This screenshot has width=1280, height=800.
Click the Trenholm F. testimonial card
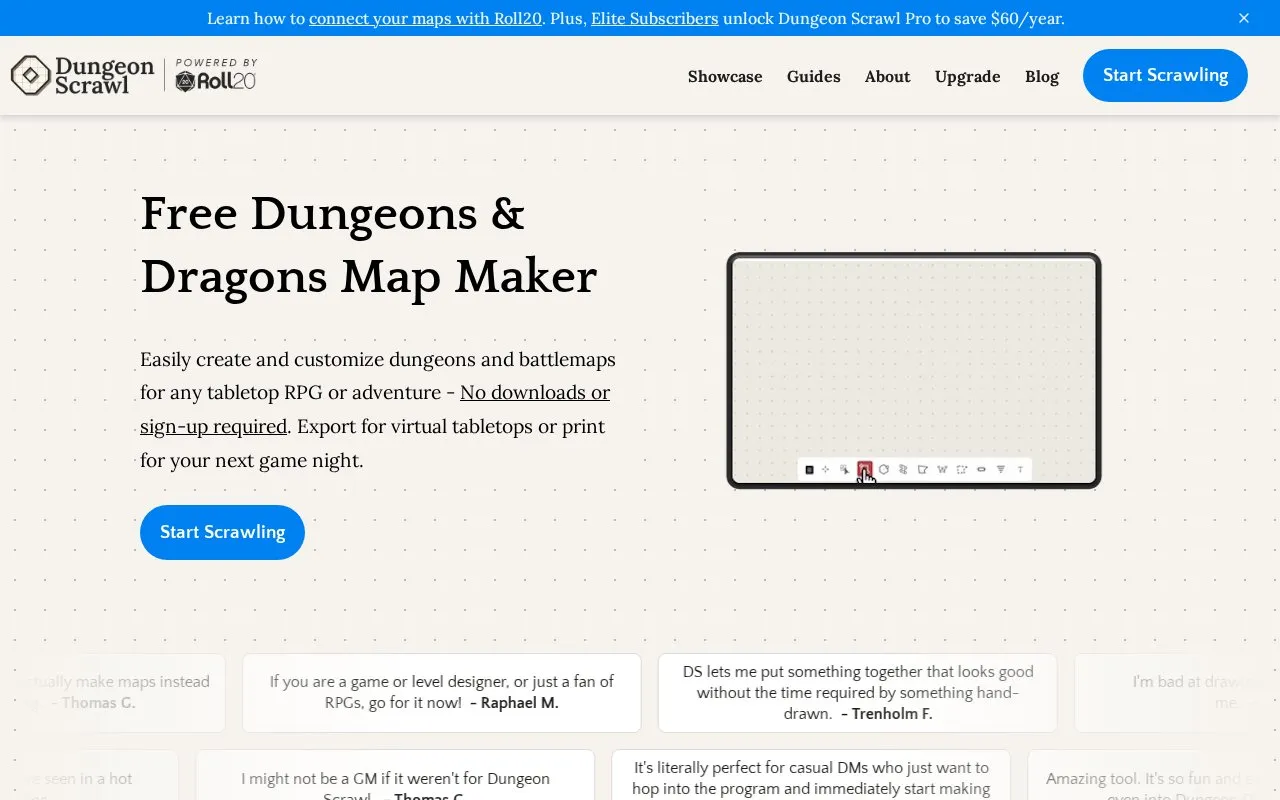click(858, 692)
